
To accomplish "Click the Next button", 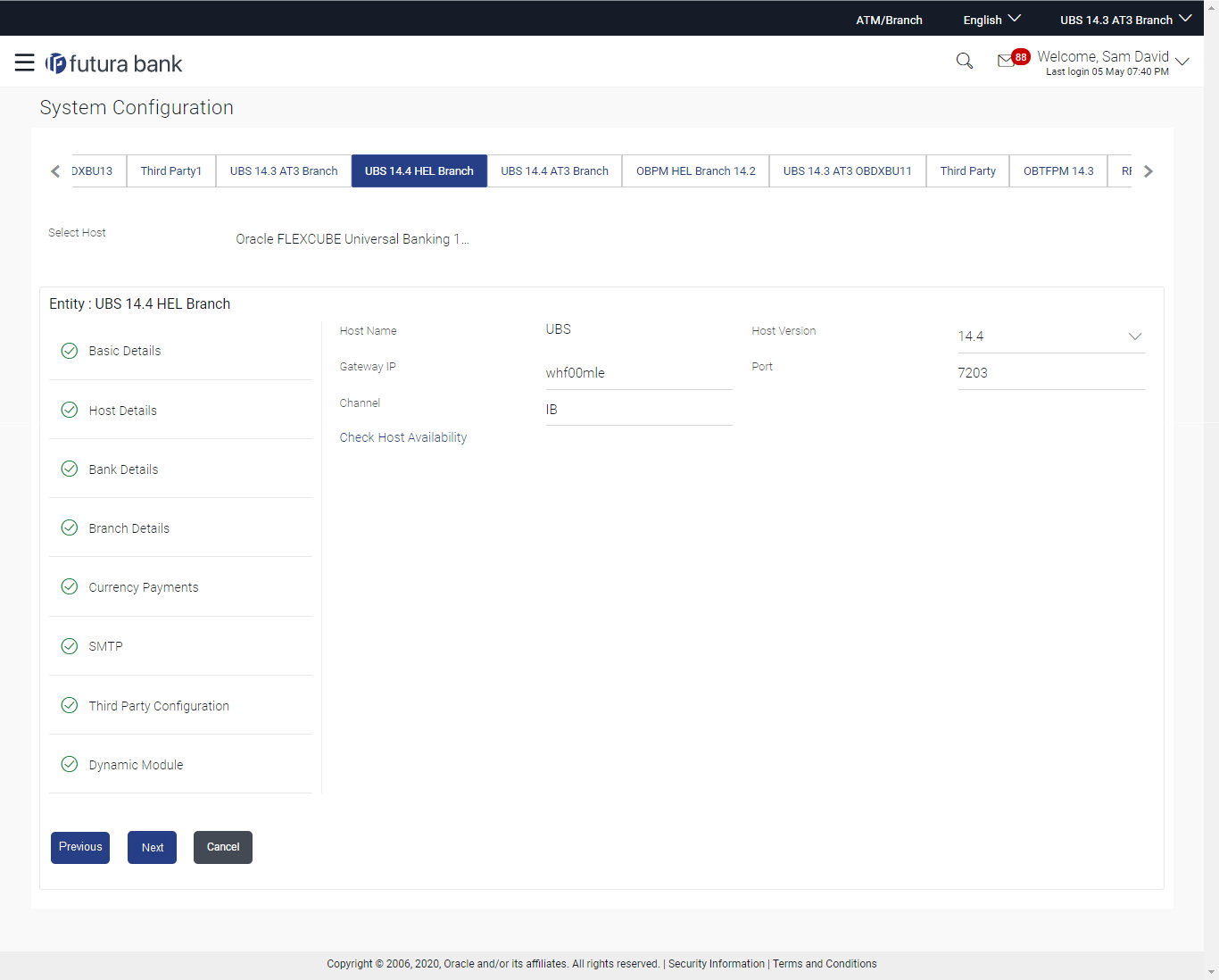I will (153, 847).
